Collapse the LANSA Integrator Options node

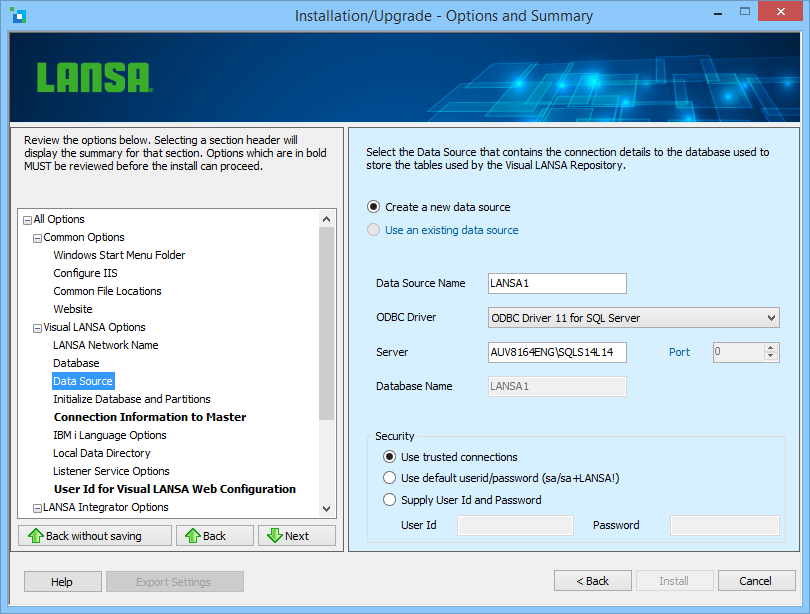(x=37, y=509)
